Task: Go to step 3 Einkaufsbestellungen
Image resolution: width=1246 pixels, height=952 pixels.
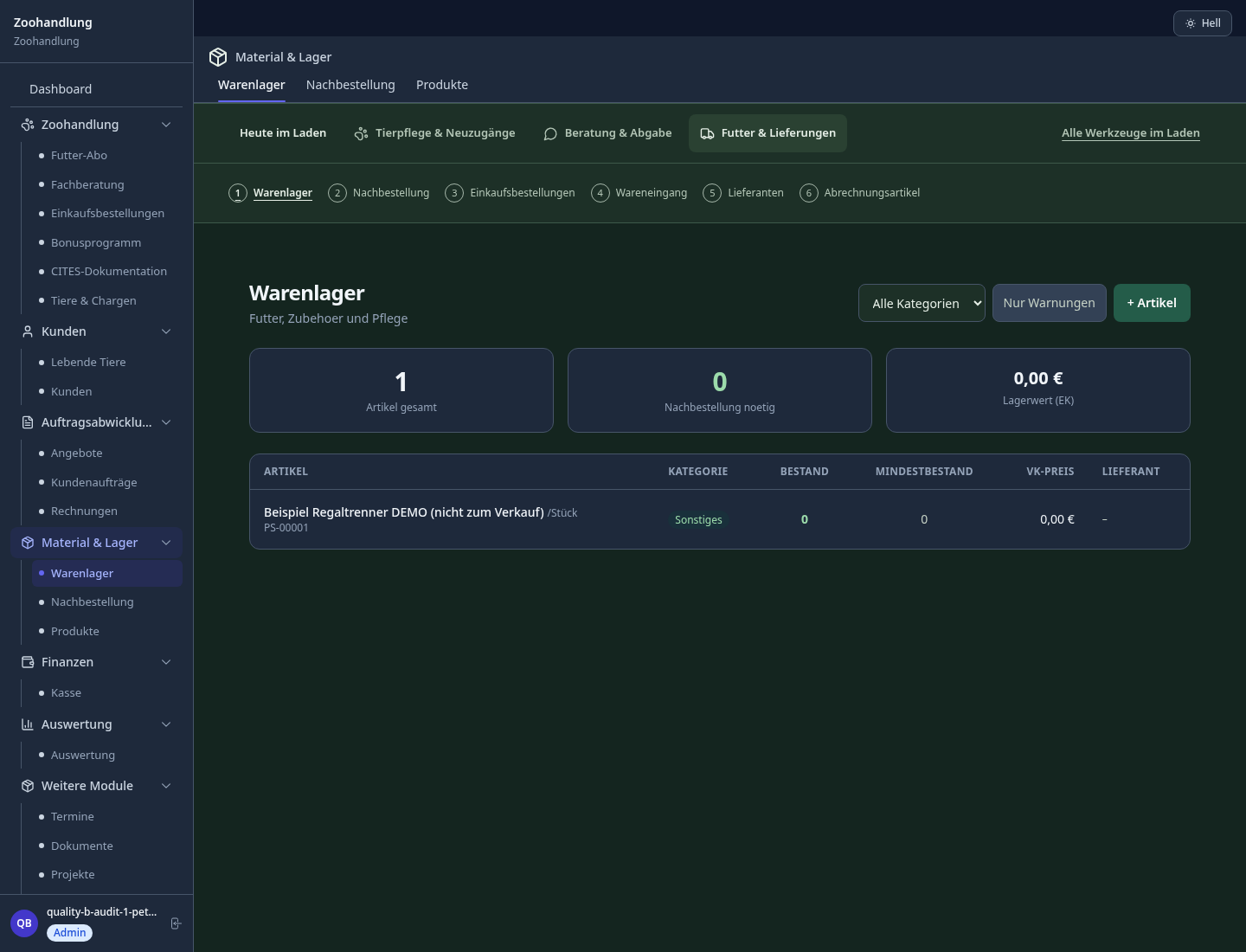Action: tap(511, 193)
